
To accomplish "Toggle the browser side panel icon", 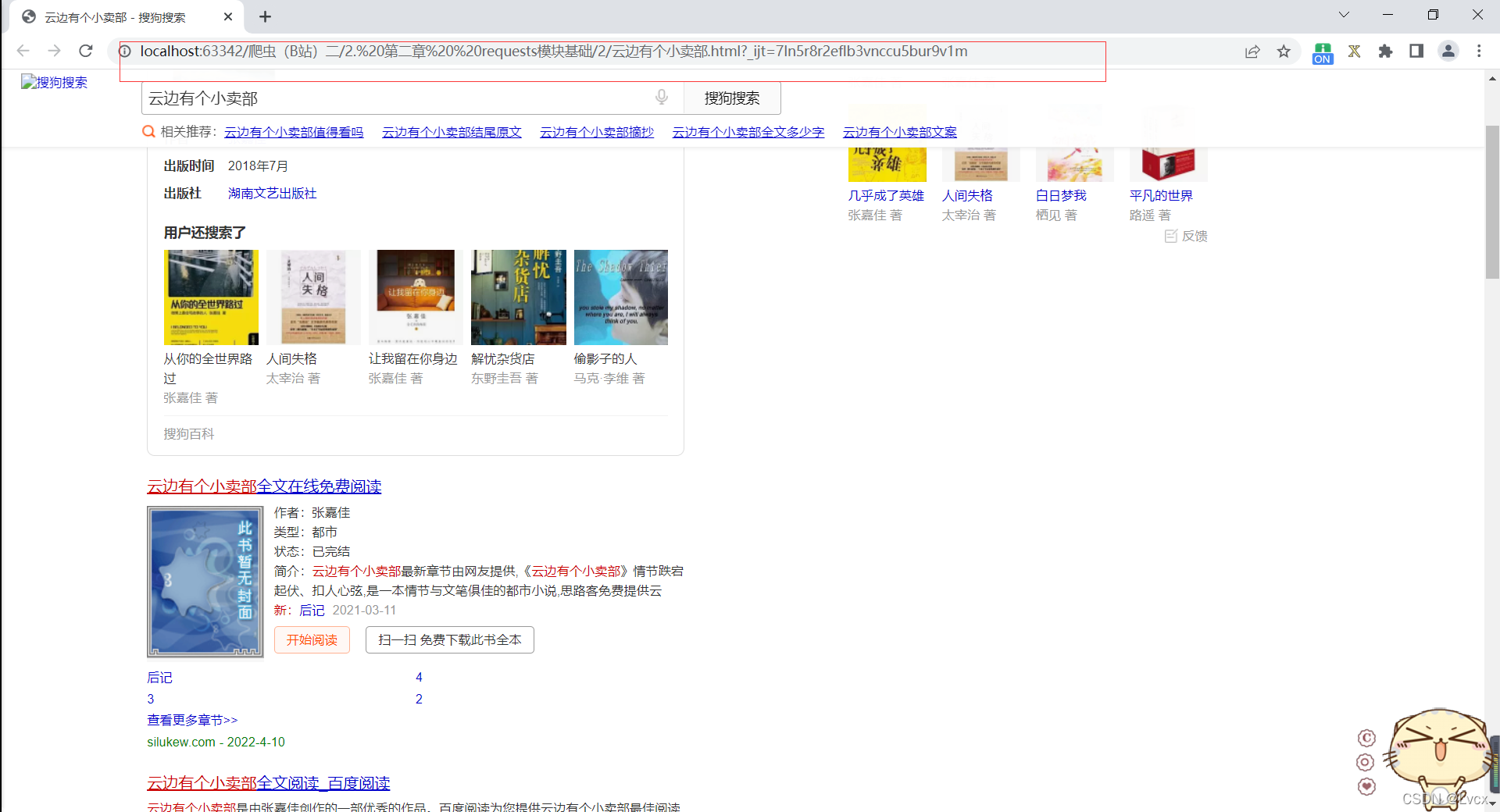I will click(x=1416, y=51).
